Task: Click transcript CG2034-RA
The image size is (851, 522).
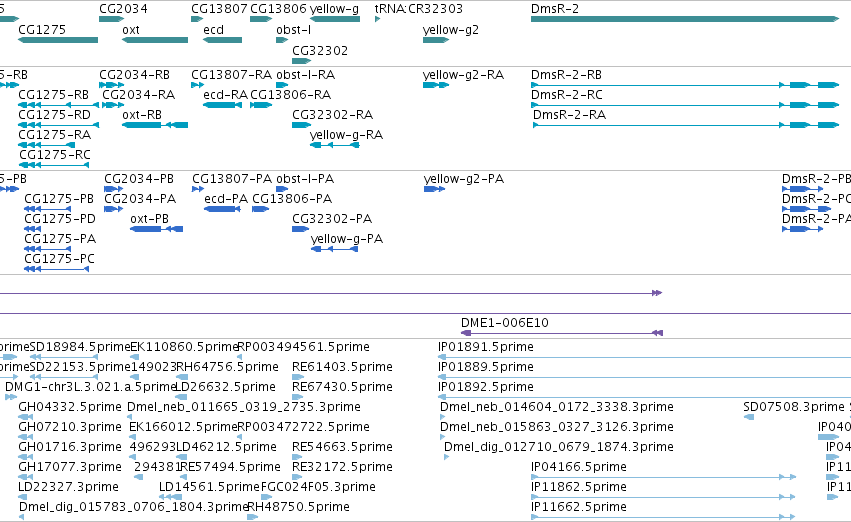Action: point(113,105)
